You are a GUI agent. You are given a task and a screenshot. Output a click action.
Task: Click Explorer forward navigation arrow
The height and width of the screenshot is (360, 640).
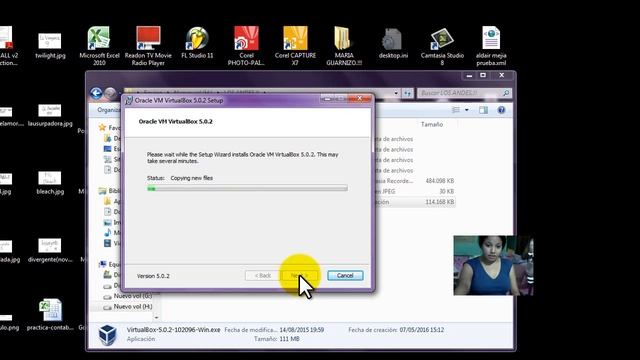pos(110,93)
